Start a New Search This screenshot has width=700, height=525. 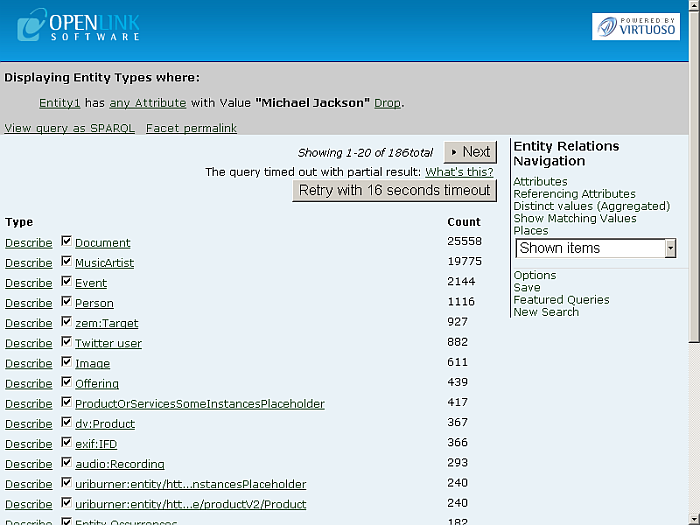(546, 312)
